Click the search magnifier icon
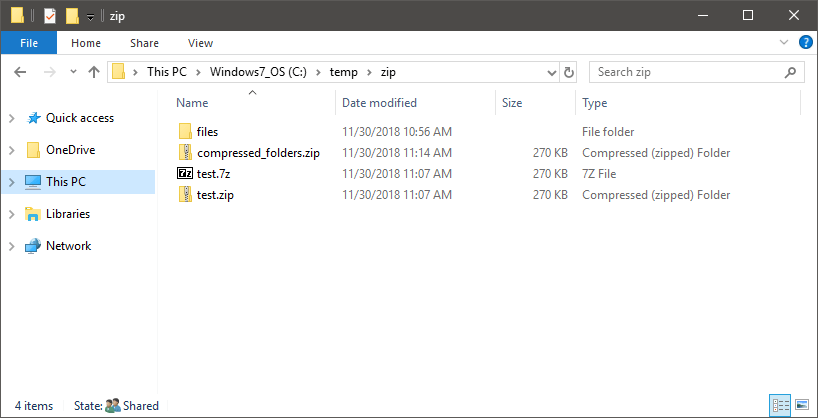The width and height of the screenshot is (818, 418). point(790,72)
